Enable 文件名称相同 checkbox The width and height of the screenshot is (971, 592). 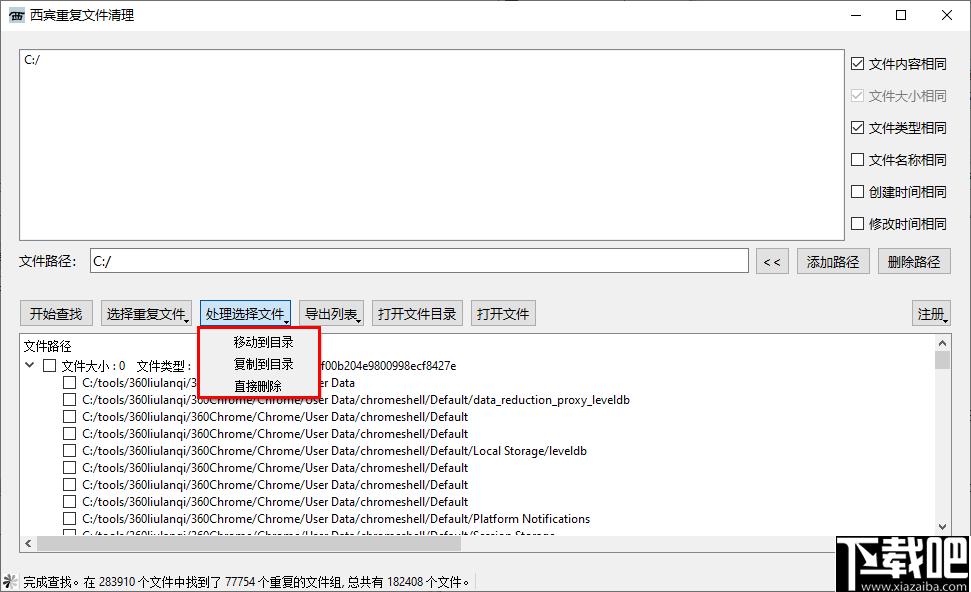[x=857, y=160]
